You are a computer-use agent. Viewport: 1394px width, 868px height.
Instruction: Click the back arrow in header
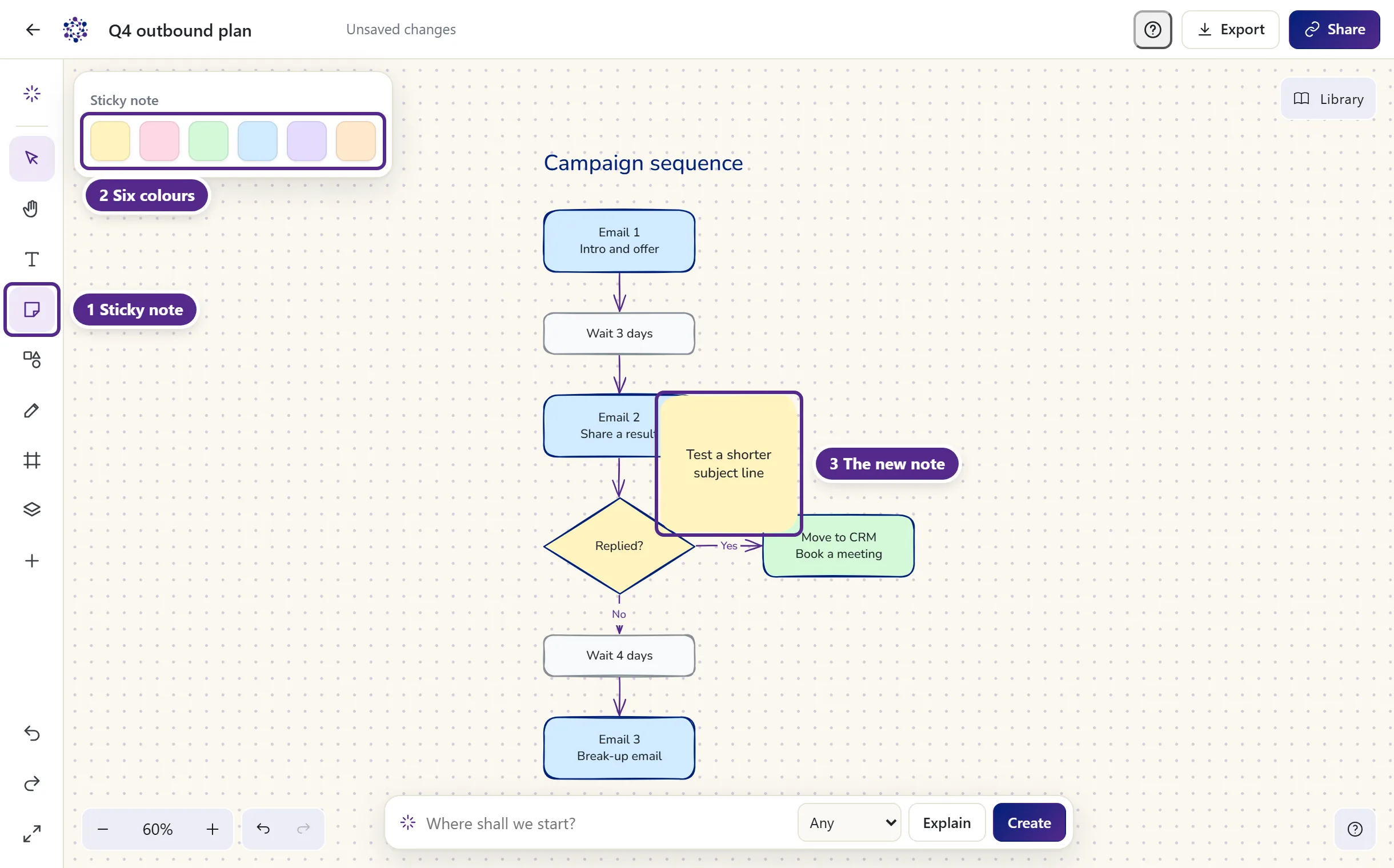pyautogui.click(x=33, y=30)
